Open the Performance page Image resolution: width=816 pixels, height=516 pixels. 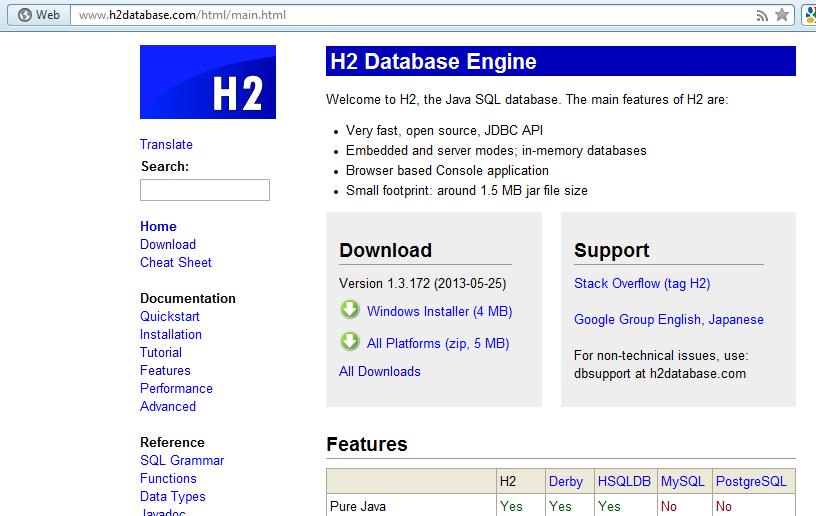(176, 389)
